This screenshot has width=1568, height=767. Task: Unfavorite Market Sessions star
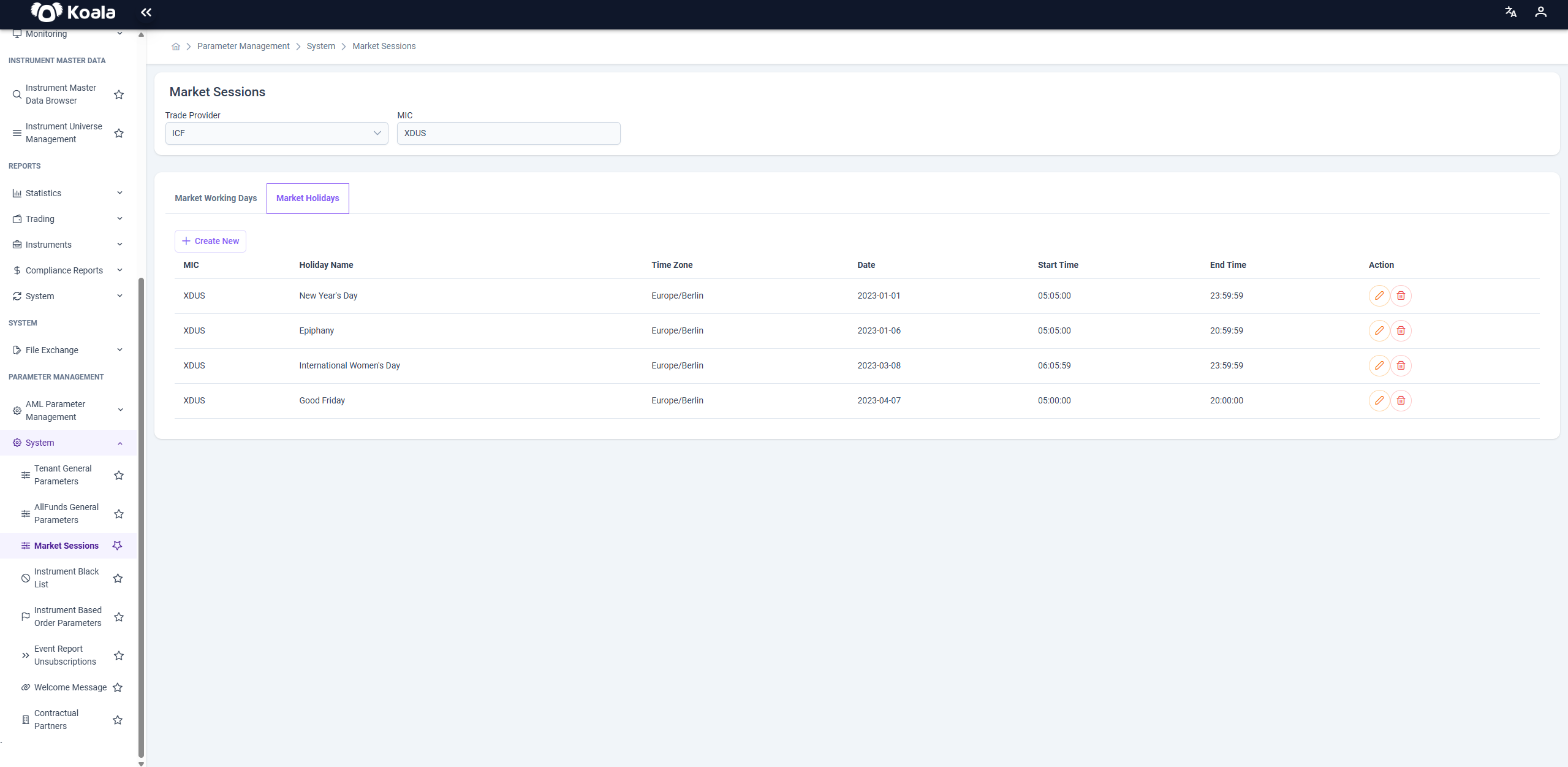(118, 546)
